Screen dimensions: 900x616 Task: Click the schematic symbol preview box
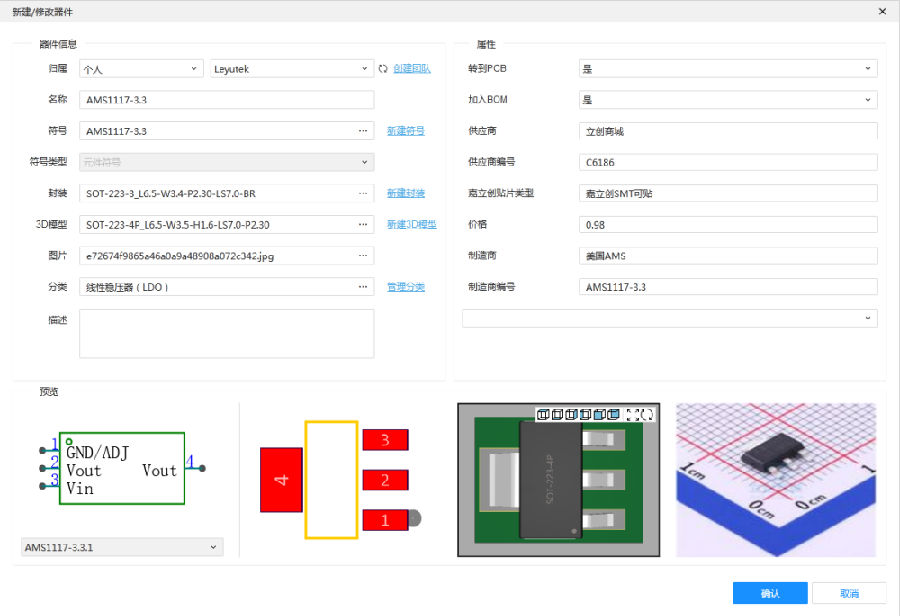pyautogui.click(x=122, y=468)
